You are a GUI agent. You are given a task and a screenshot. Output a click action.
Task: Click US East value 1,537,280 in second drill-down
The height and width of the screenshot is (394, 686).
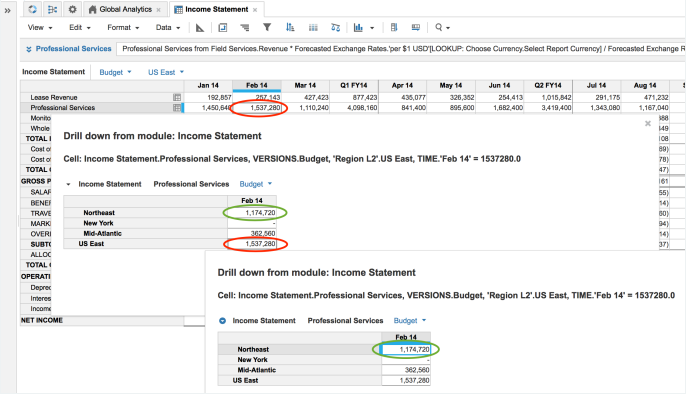(x=406, y=380)
